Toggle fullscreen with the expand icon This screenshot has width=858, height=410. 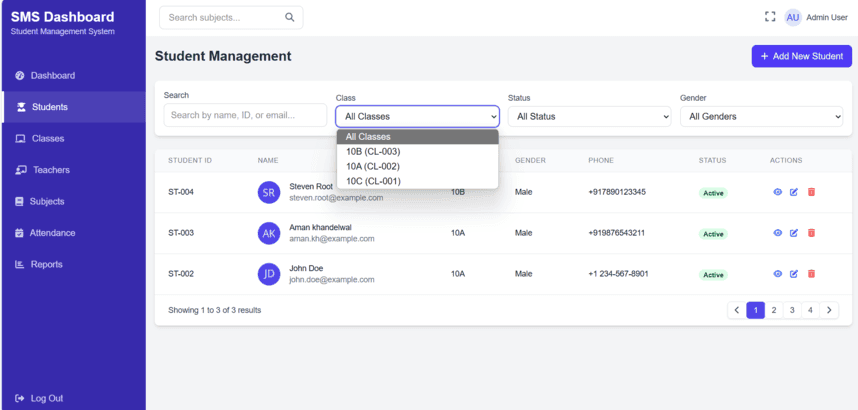pyautogui.click(x=770, y=17)
